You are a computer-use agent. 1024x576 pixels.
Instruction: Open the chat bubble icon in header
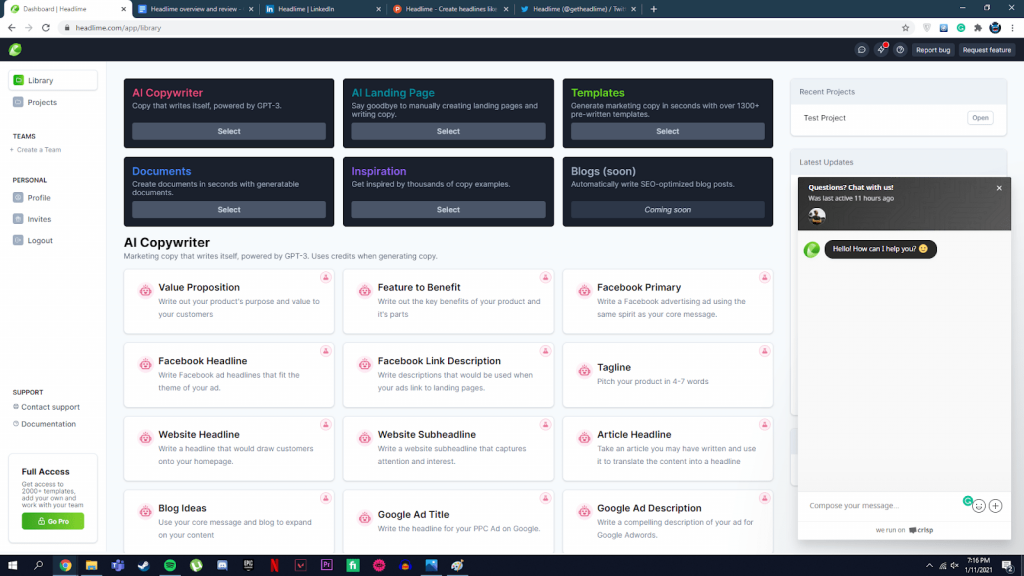coord(861,50)
